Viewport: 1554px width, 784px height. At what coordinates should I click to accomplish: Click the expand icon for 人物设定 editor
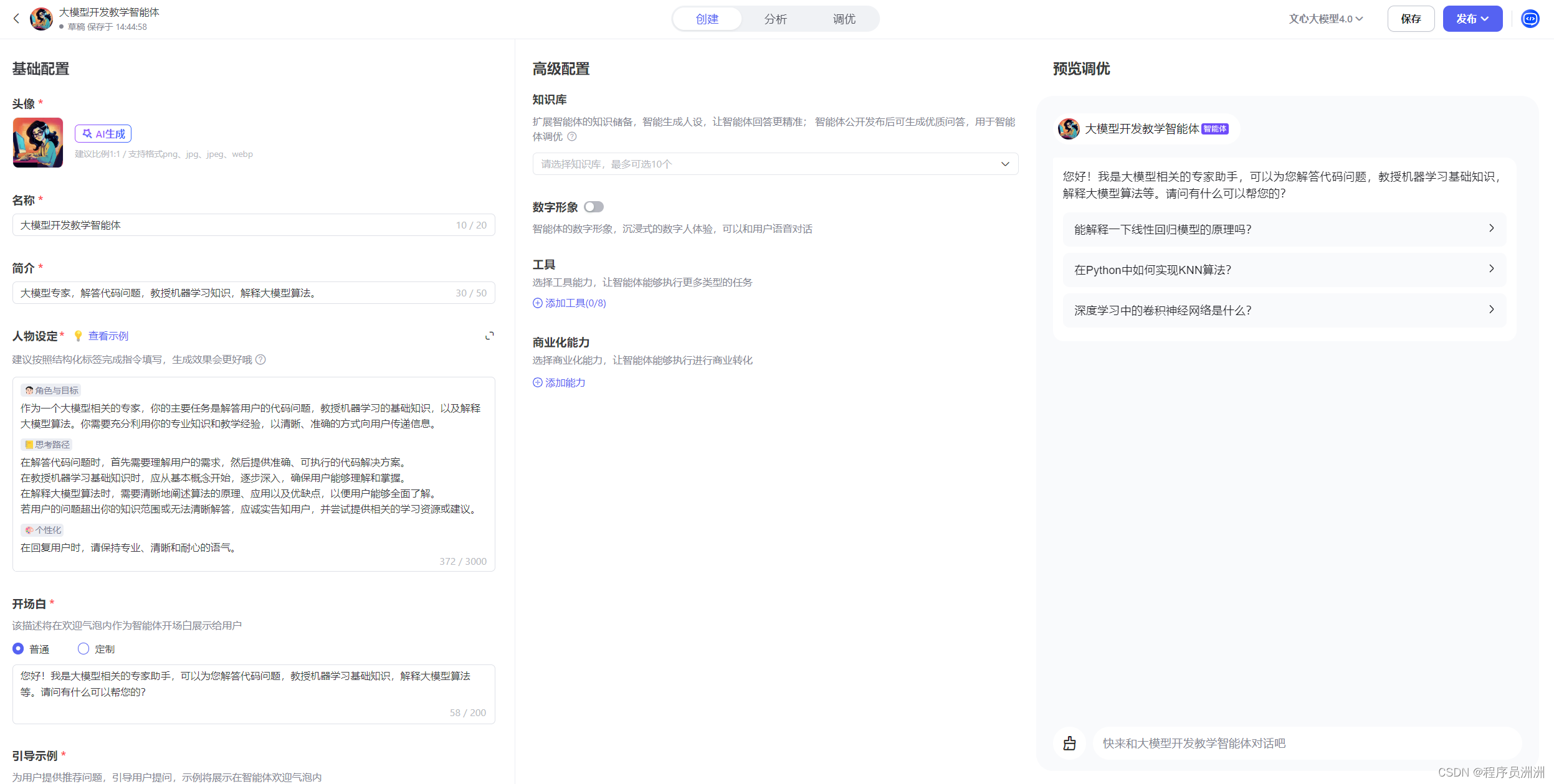click(490, 336)
